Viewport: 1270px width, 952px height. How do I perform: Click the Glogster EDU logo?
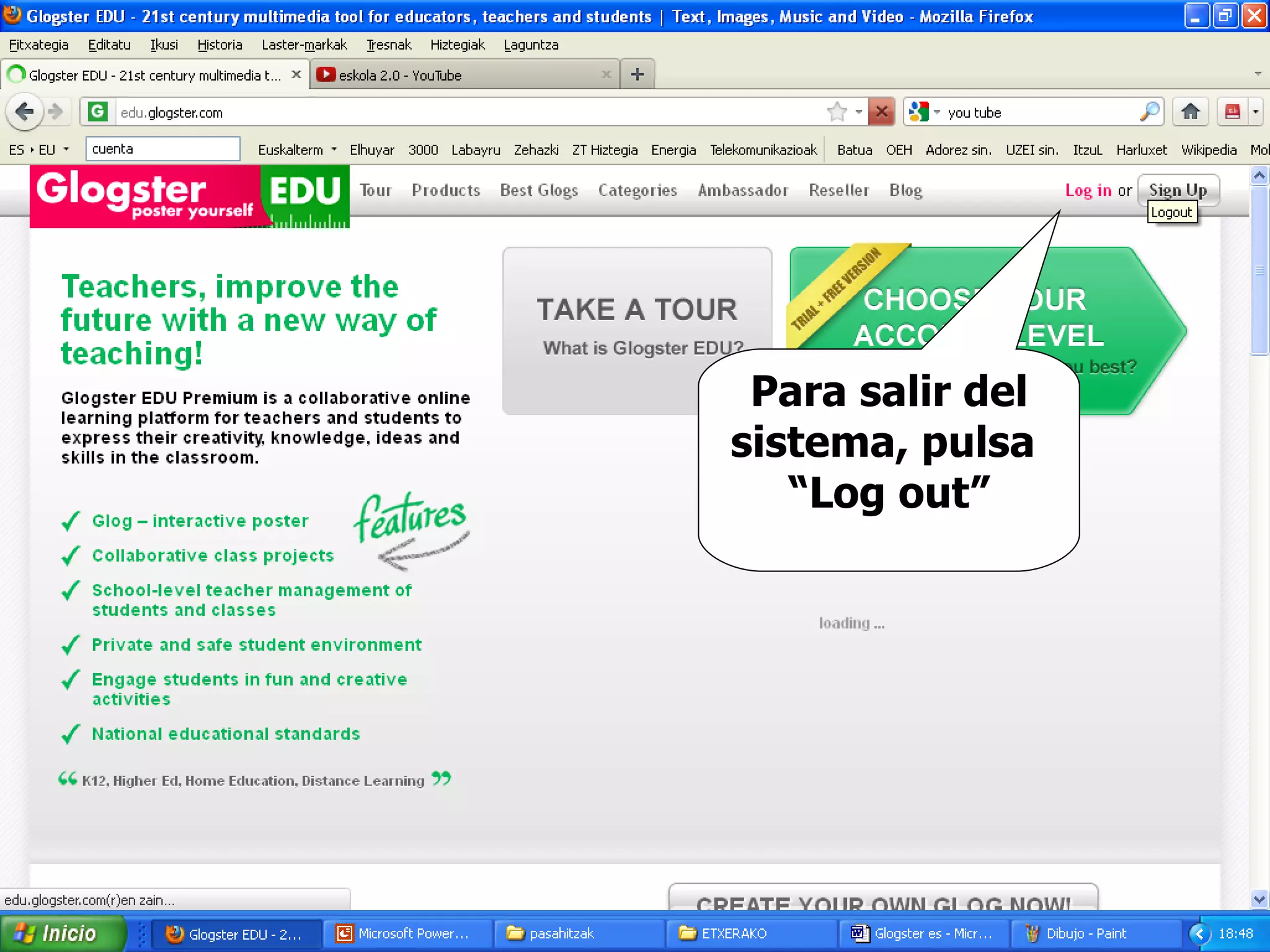190,196
